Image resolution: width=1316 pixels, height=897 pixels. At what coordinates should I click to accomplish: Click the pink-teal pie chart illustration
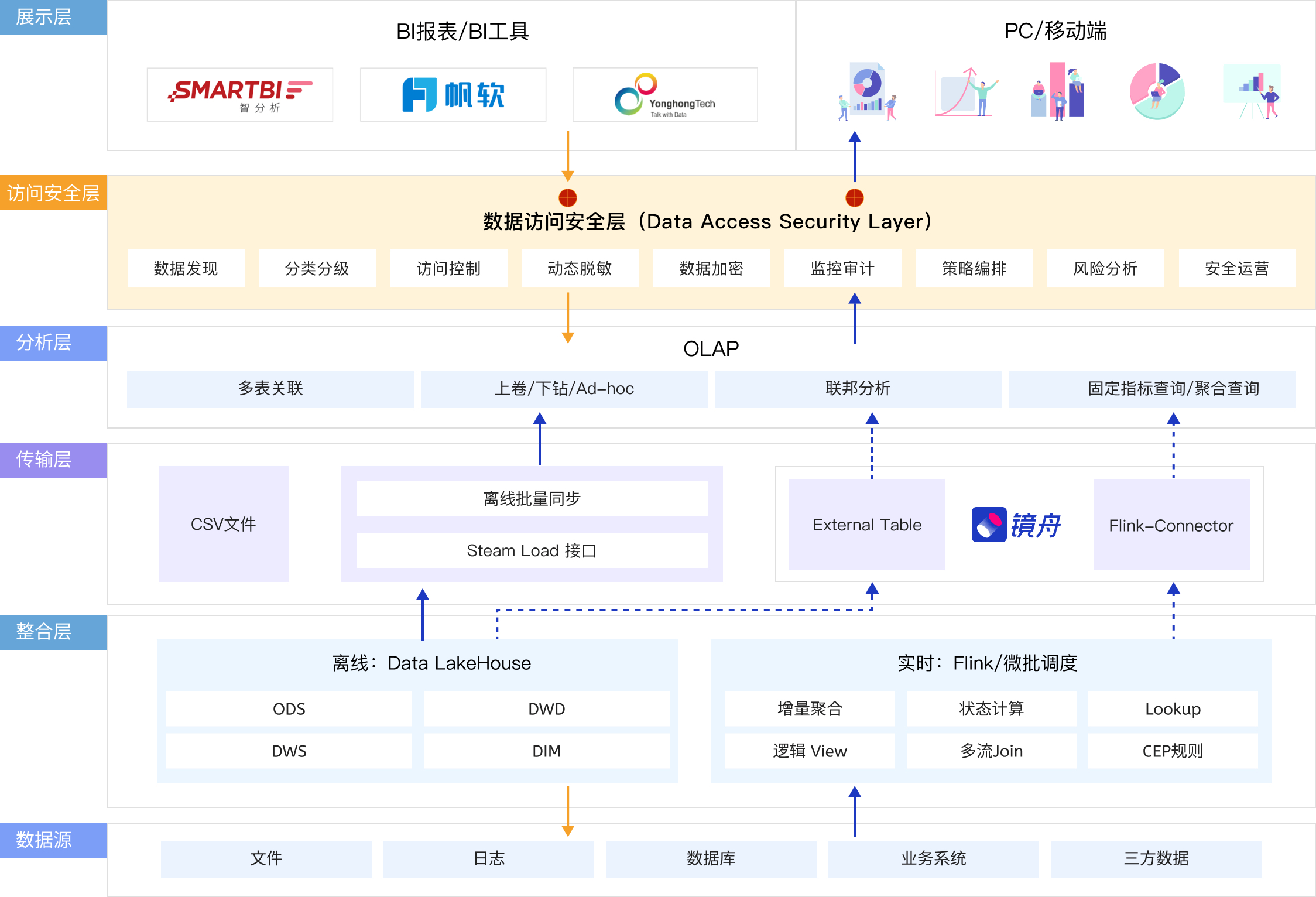[x=1157, y=91]
